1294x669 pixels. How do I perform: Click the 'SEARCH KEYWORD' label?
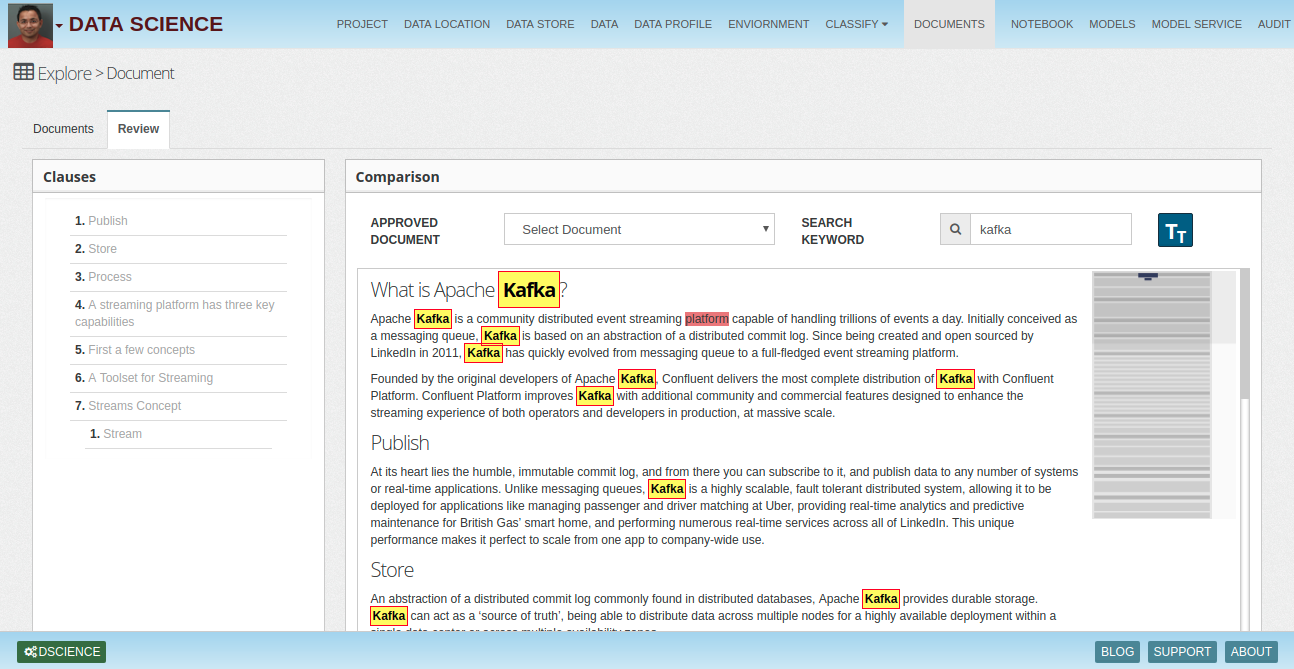(x=833, y=231)
